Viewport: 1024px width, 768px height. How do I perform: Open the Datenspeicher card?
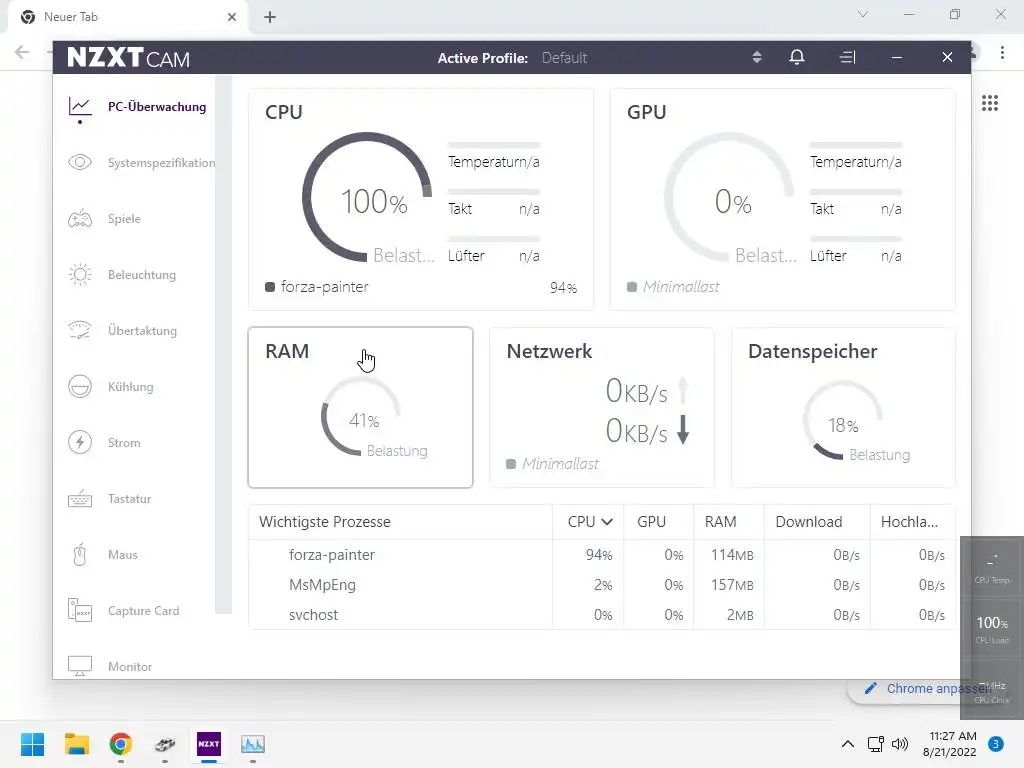pos(843,408)
